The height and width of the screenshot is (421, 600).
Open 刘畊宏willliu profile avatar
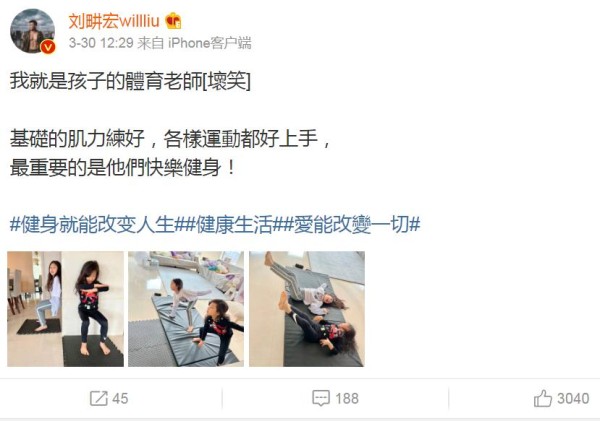33,31
